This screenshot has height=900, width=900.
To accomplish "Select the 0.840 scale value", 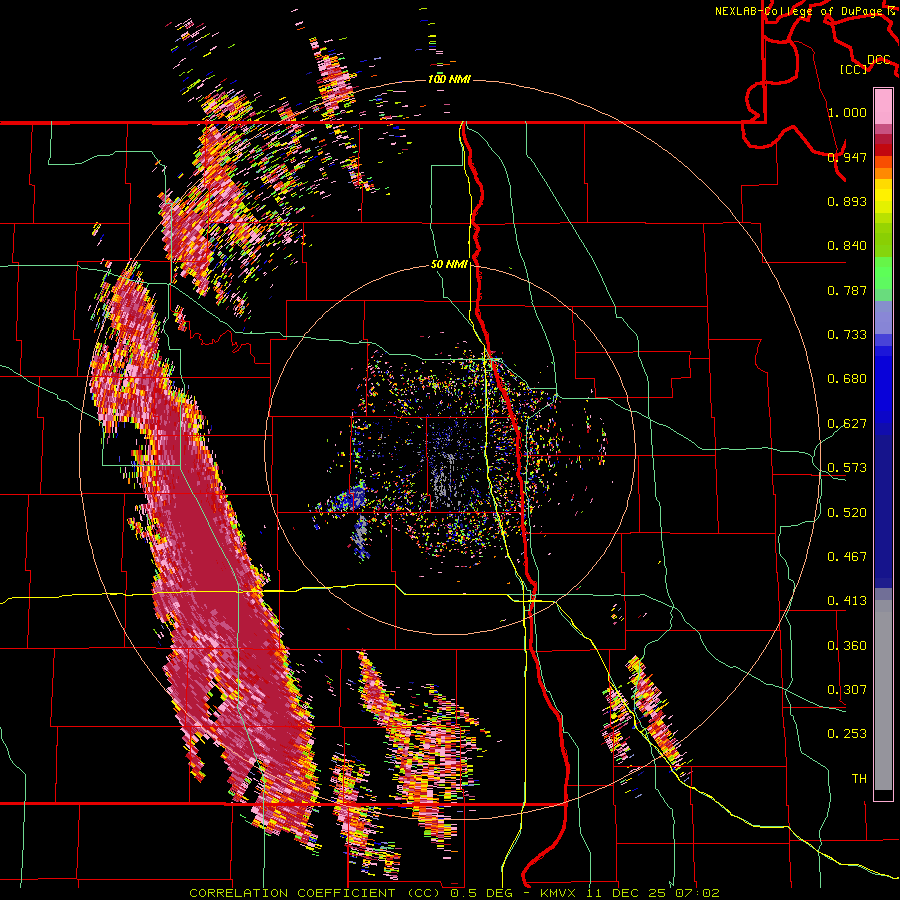I will [x=847, y=245].
